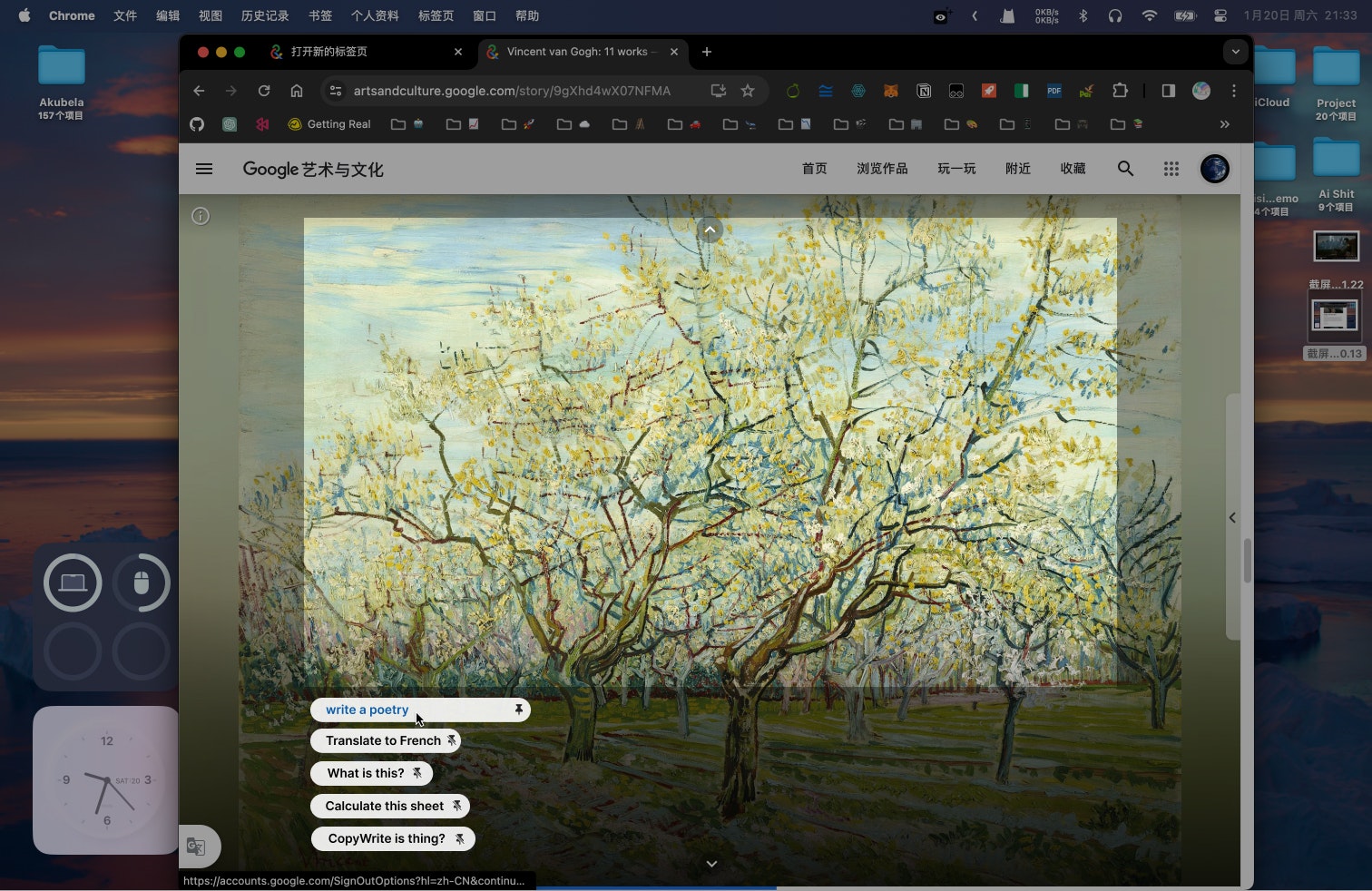Viewport: 1372px width, 891px height.
Task: Open the Google apps grid
Action: click(1171, 169)
